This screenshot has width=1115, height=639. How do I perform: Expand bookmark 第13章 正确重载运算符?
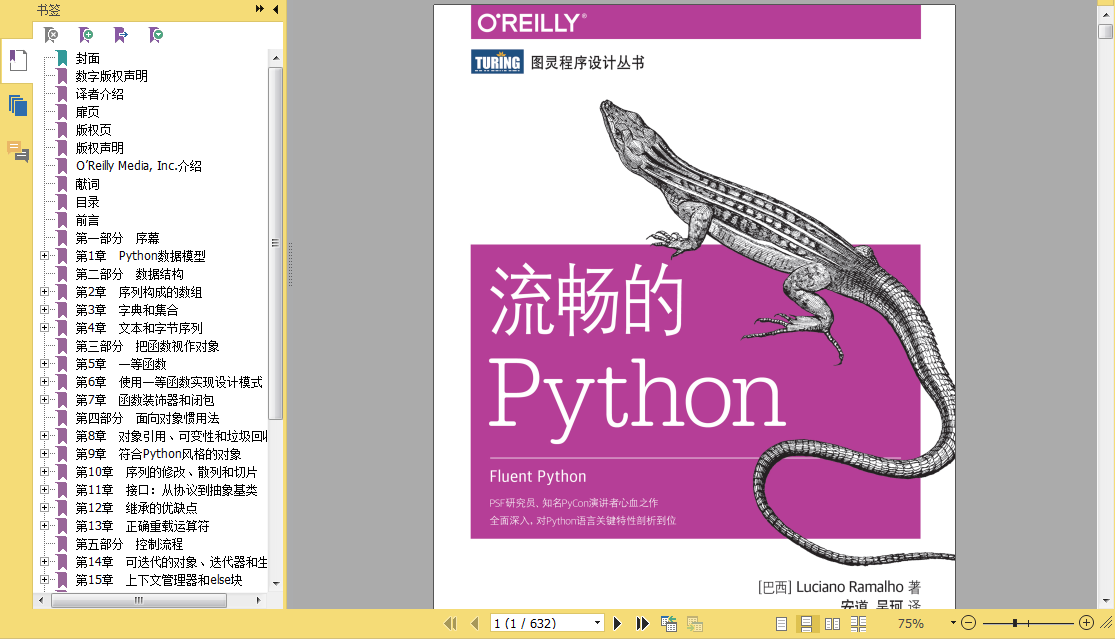tap(44, 526)
